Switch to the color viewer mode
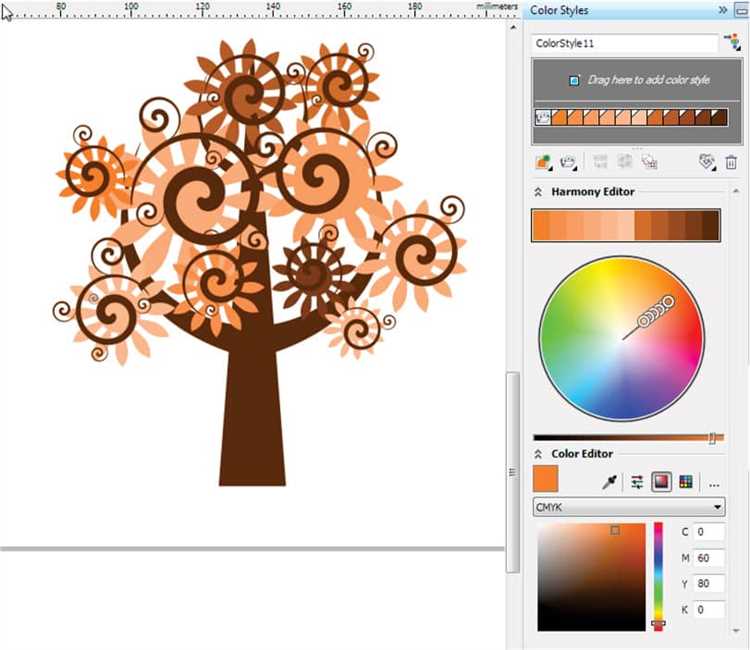The height and width of the screenshot is (650, 750). (x=661, y=482)
